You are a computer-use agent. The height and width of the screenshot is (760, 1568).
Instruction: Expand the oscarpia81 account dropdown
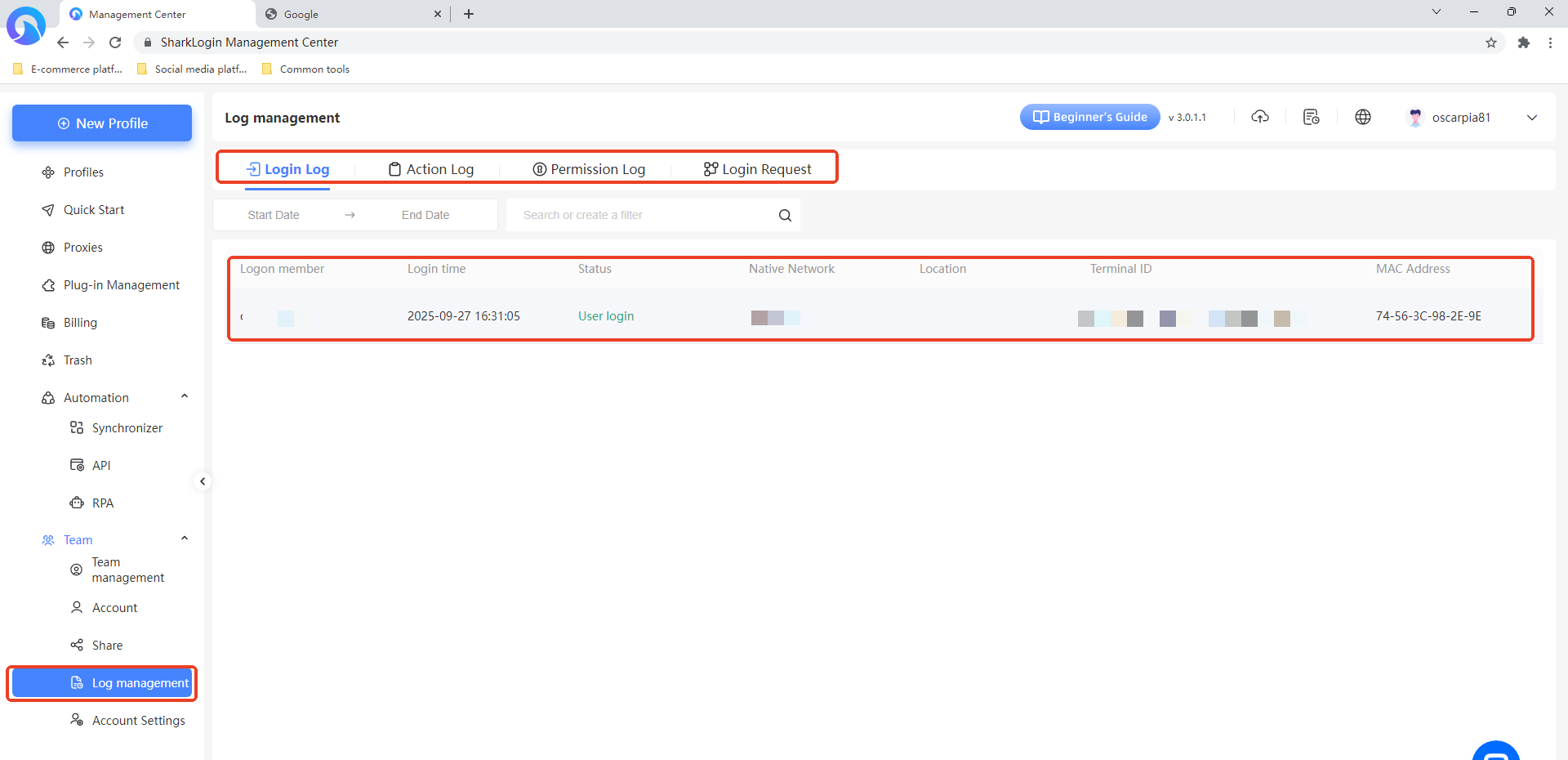pos(1531,118)
